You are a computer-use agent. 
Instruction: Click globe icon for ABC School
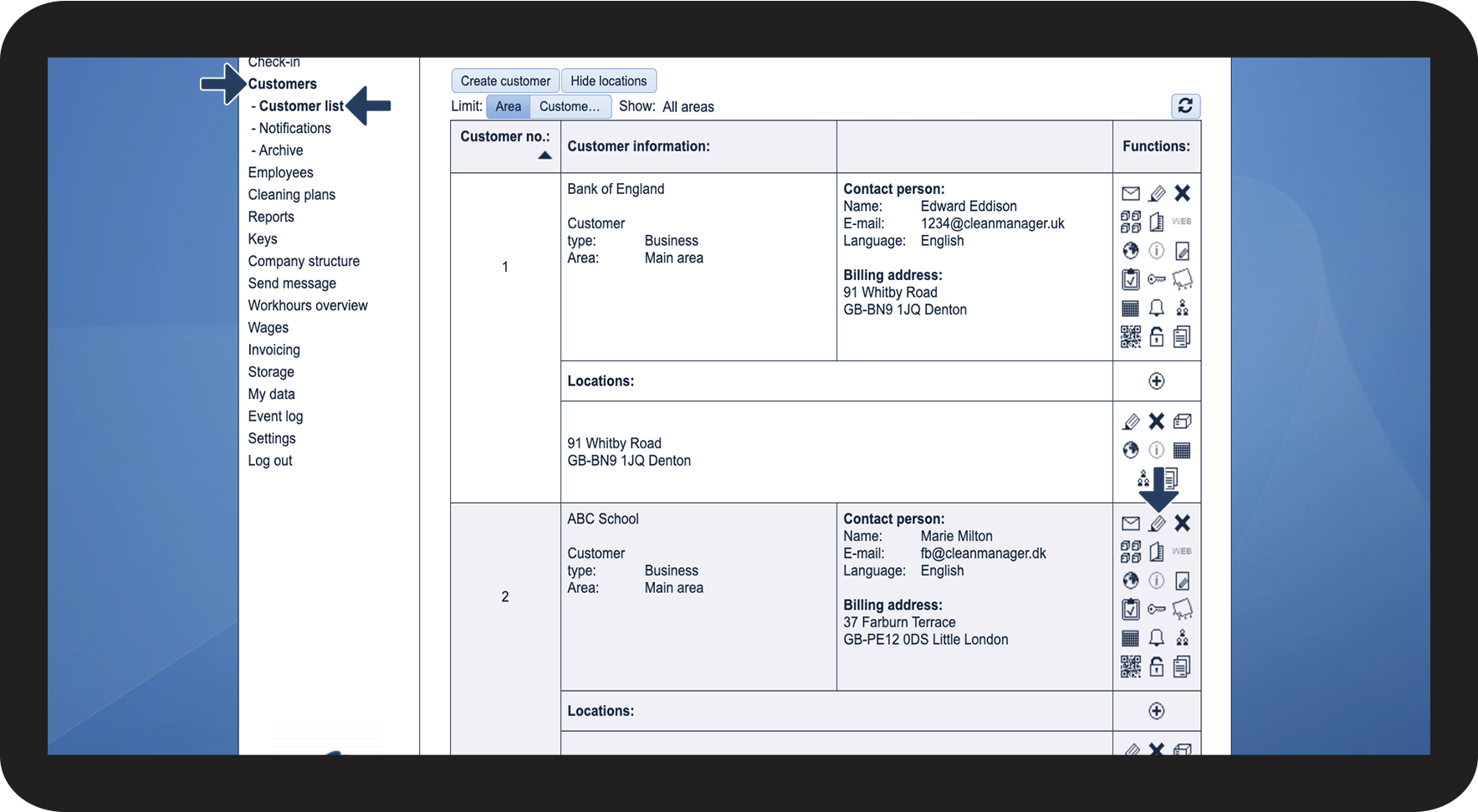(x=1130, y=580)
